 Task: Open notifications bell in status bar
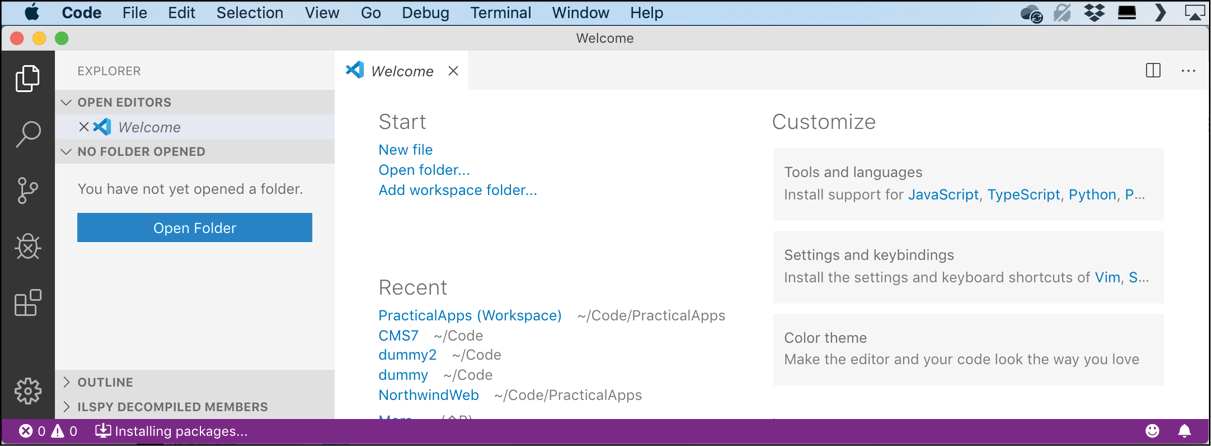click(x=1184, y=431)
